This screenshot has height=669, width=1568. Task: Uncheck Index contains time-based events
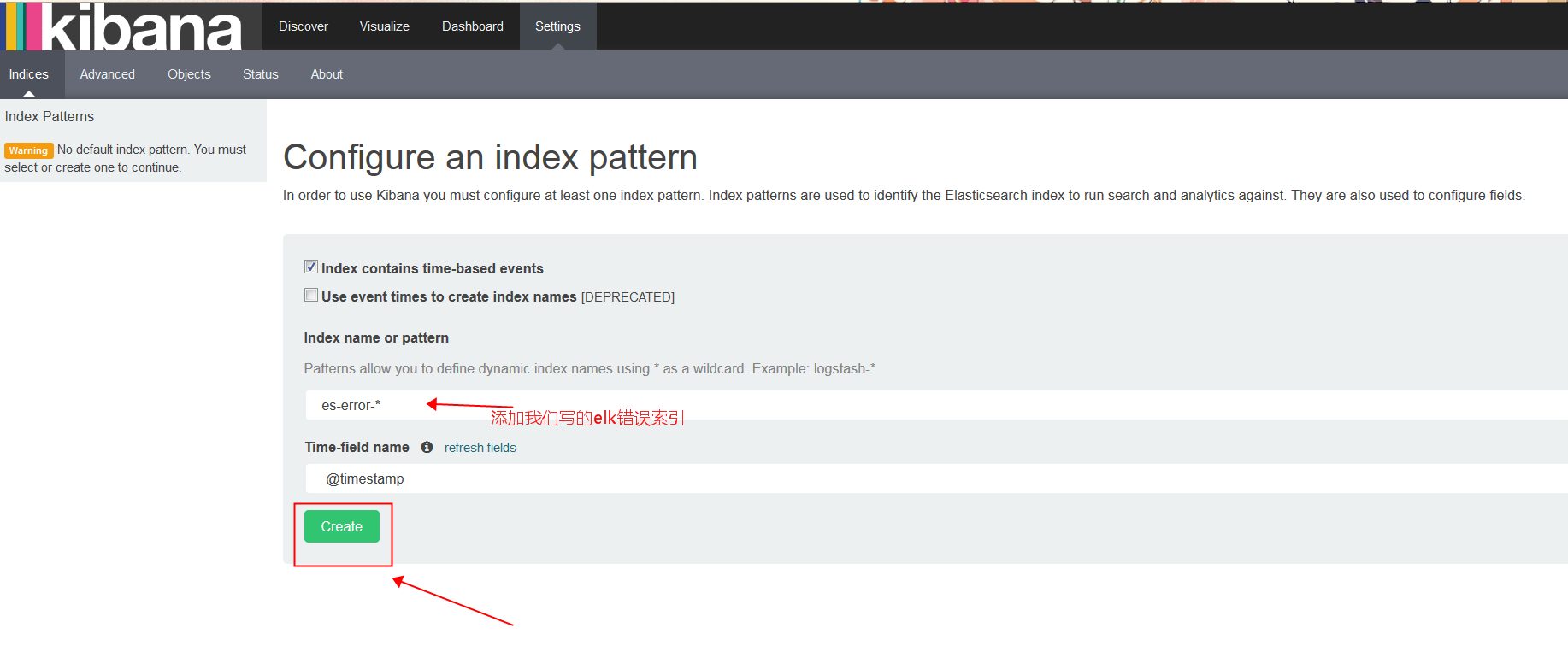point(311,267)
